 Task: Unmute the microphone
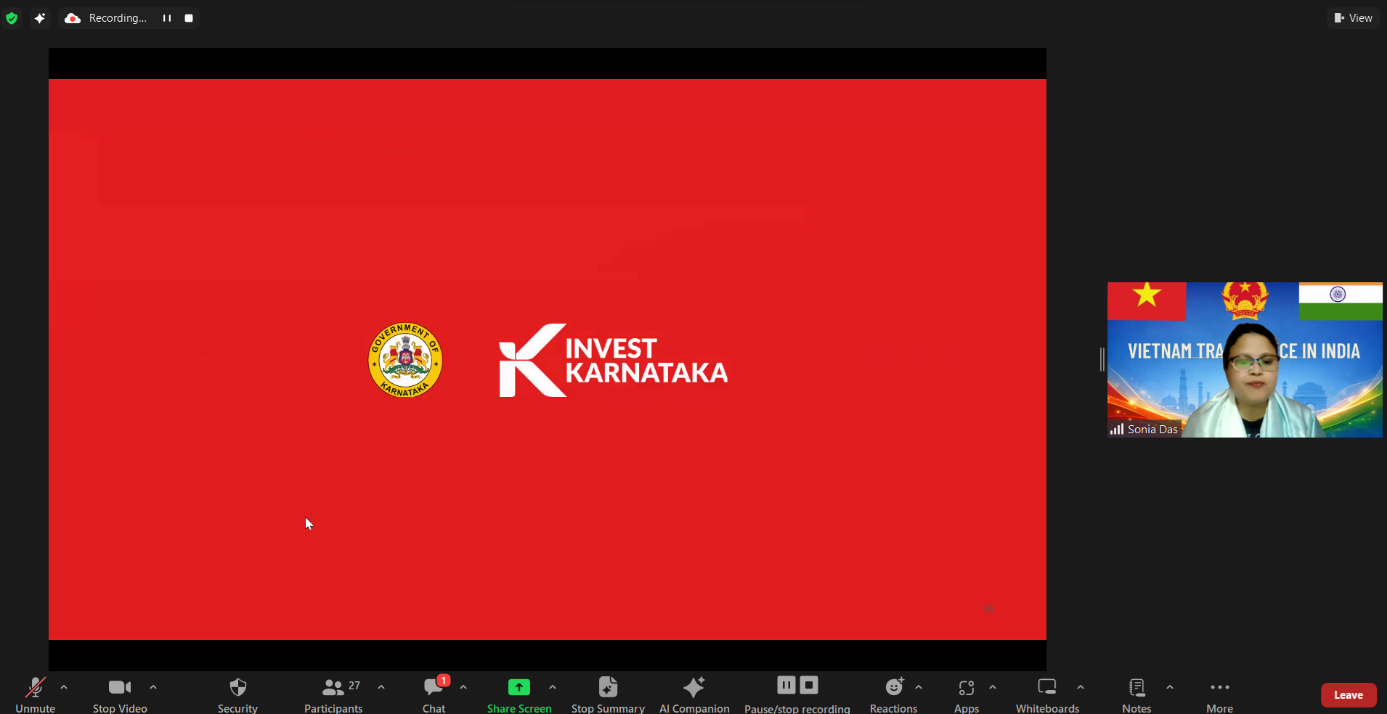pyautogui.click(x=35, y=694)
